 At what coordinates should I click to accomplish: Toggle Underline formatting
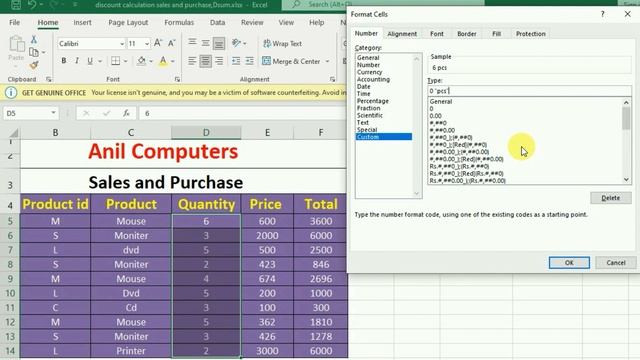[90, 61]
